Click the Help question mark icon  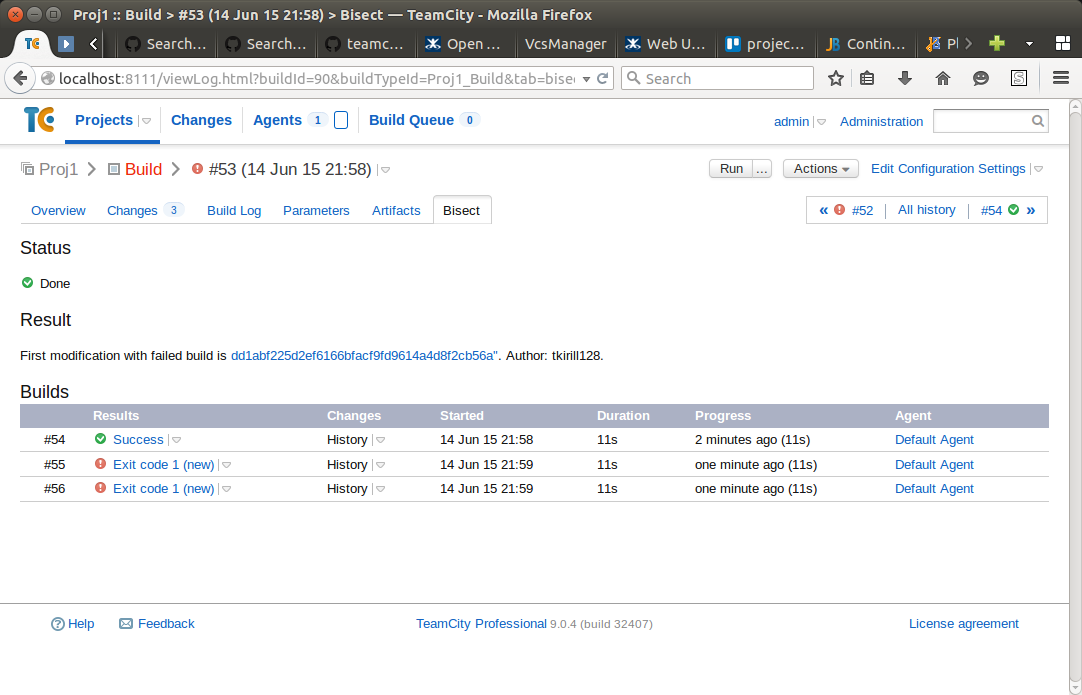click(58, 624)
